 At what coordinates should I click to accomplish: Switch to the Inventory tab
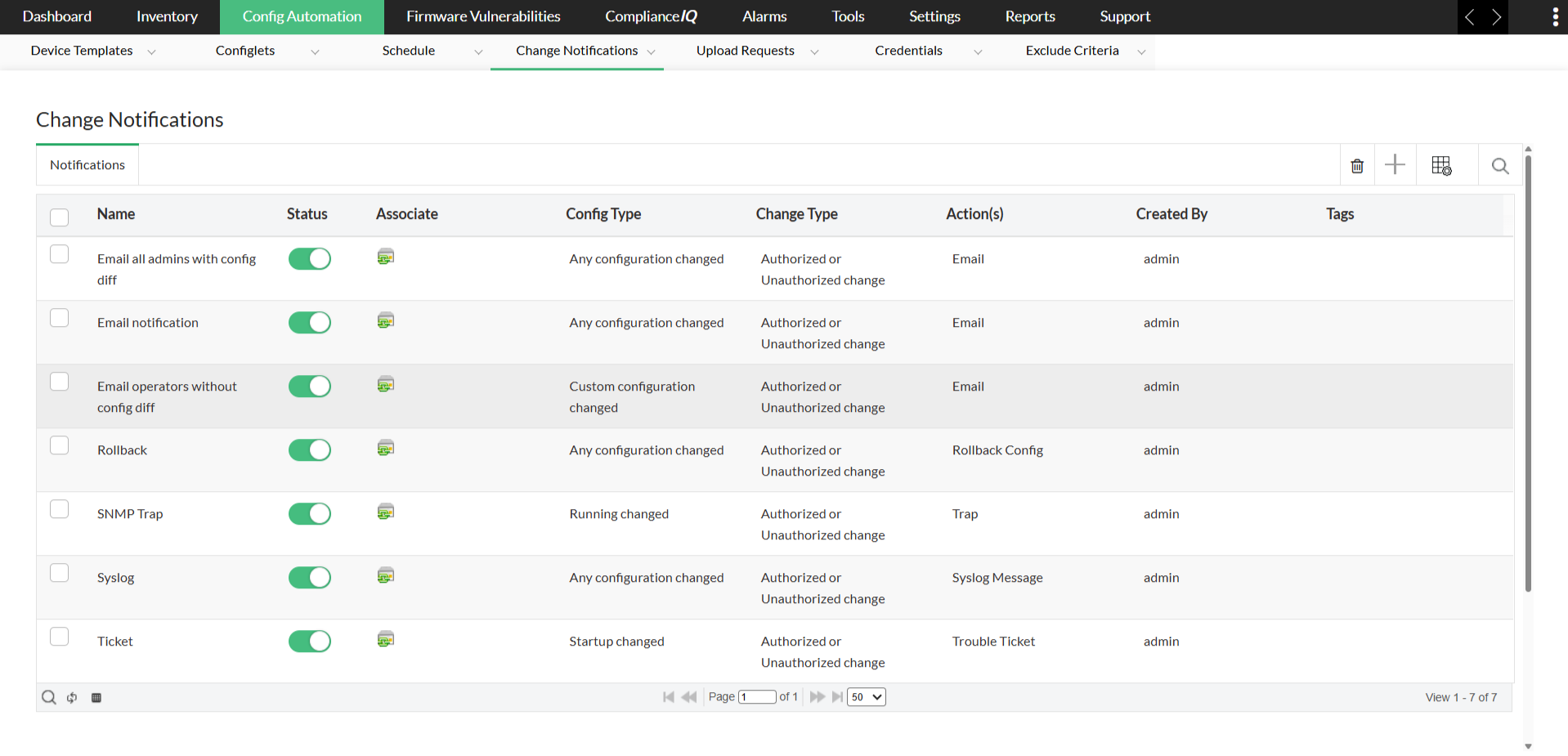pyautogui.click(x=167, y=16)
